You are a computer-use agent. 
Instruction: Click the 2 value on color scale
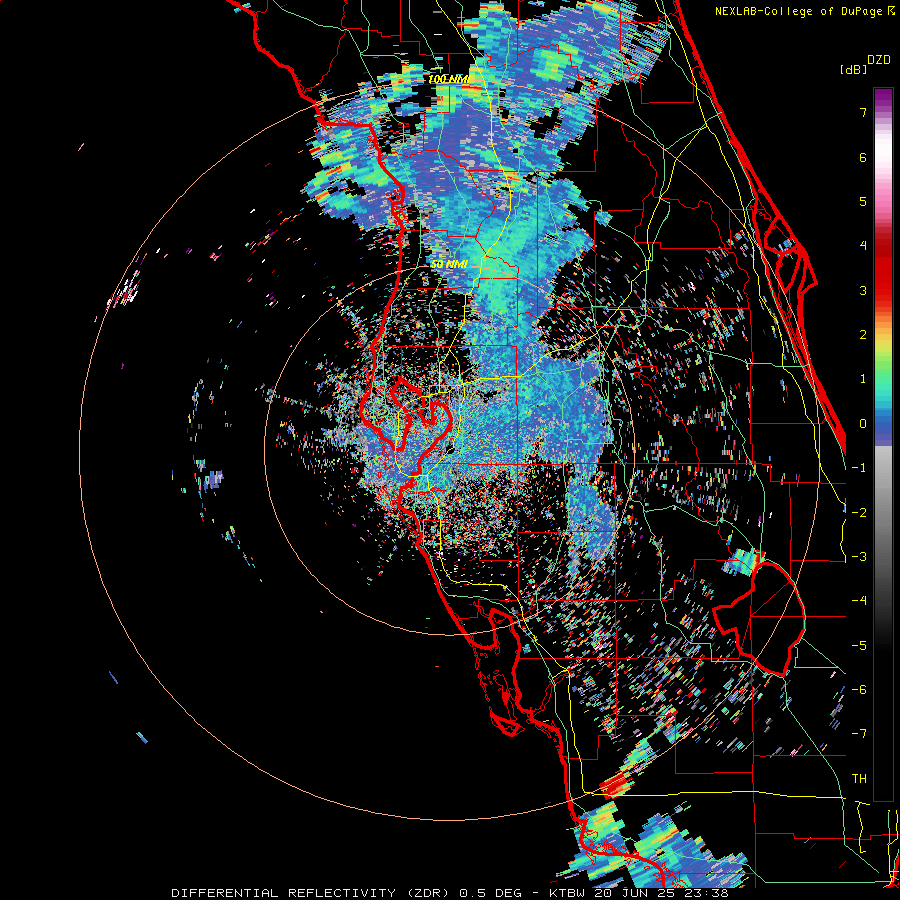[x=863, y=335]
